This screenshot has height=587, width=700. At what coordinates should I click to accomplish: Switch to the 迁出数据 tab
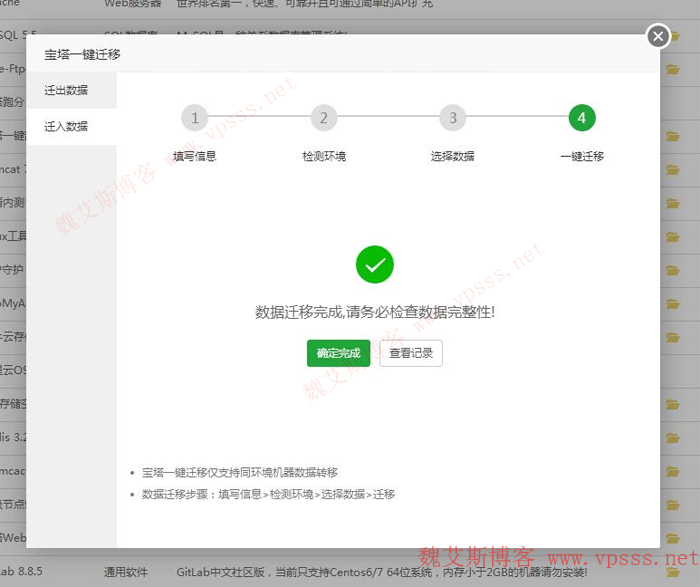pos(66,90)
